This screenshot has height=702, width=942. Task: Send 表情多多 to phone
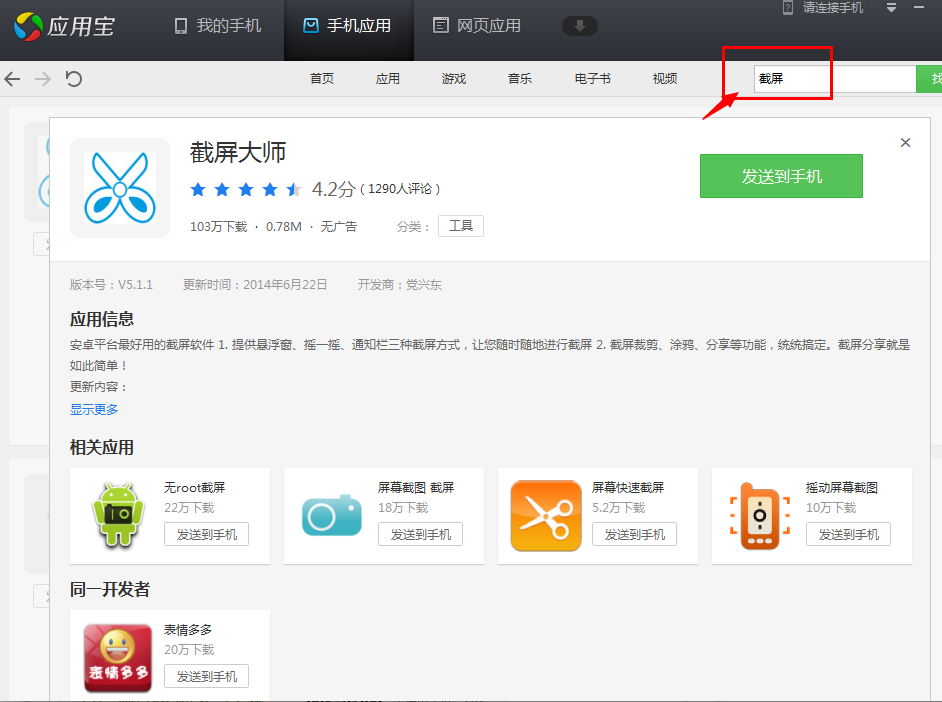(207, 677)
